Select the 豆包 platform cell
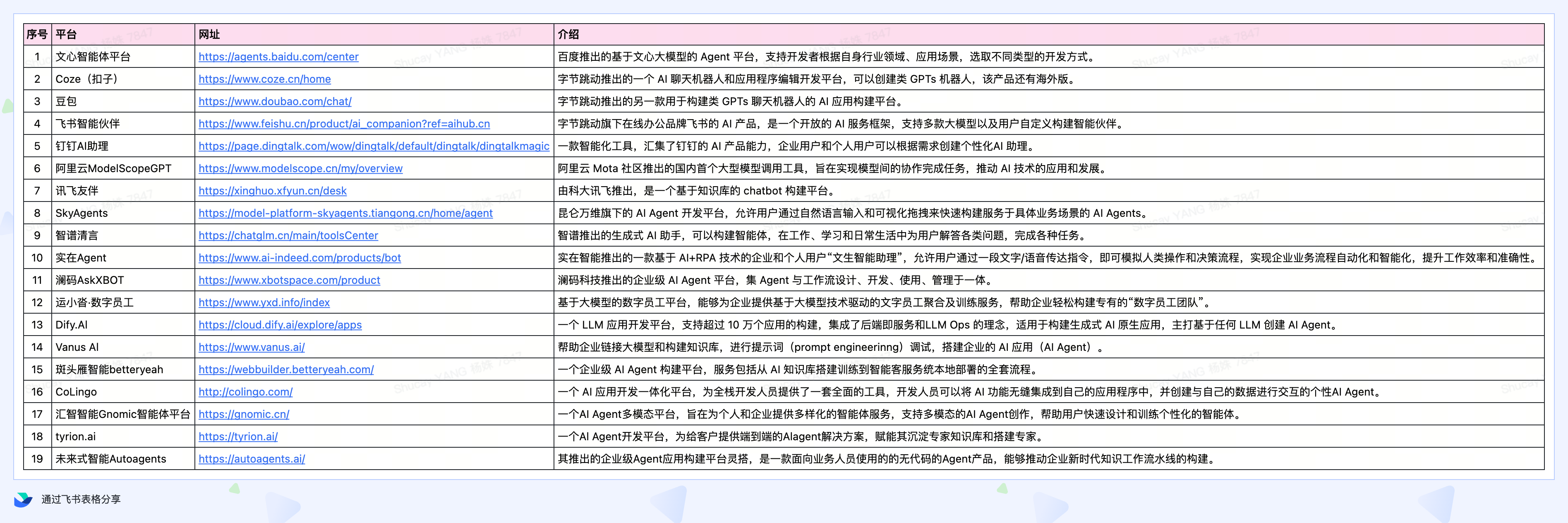 click(123, 102)
